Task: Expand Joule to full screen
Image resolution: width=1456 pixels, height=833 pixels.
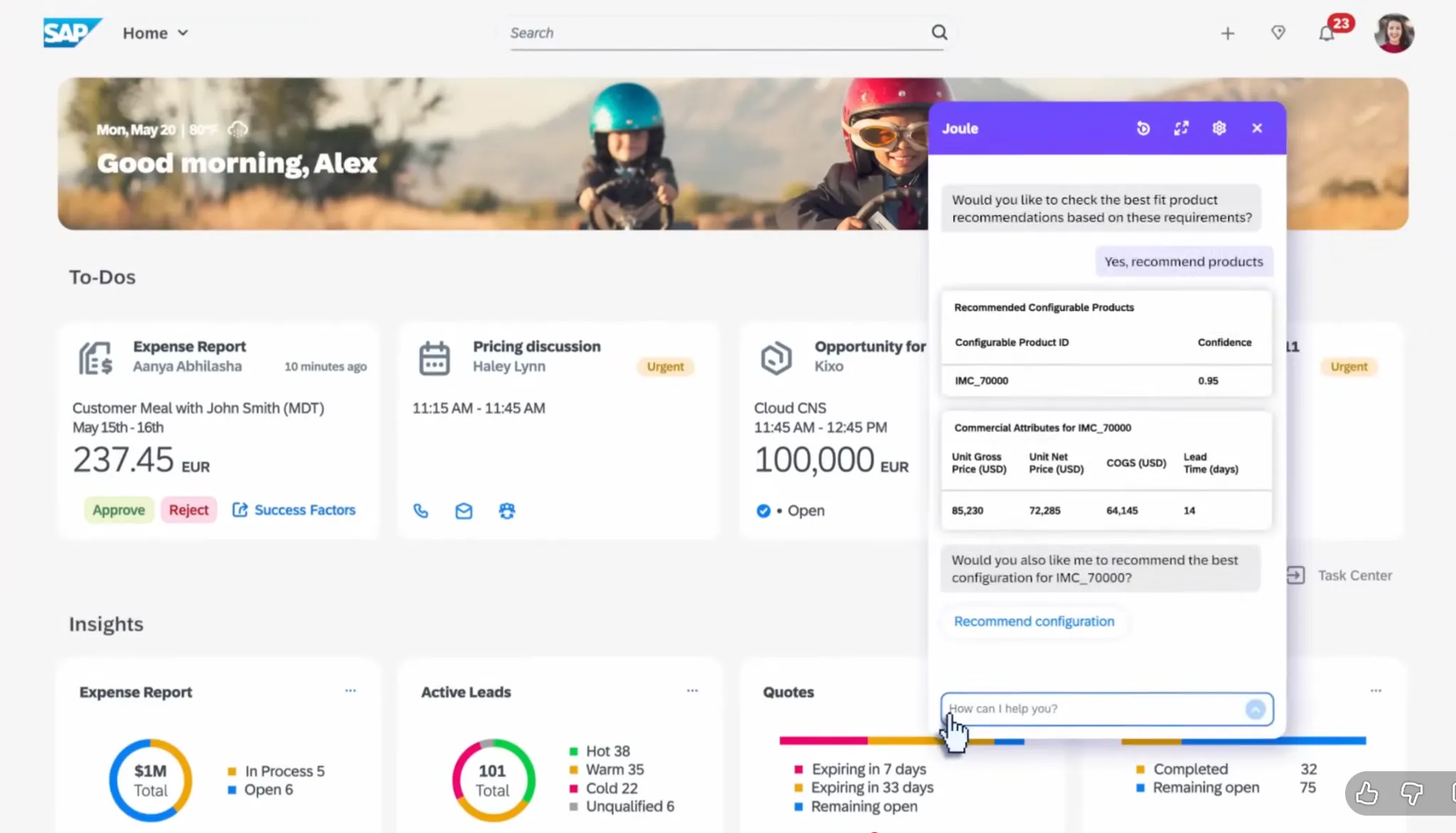Action: (1182, 128)
